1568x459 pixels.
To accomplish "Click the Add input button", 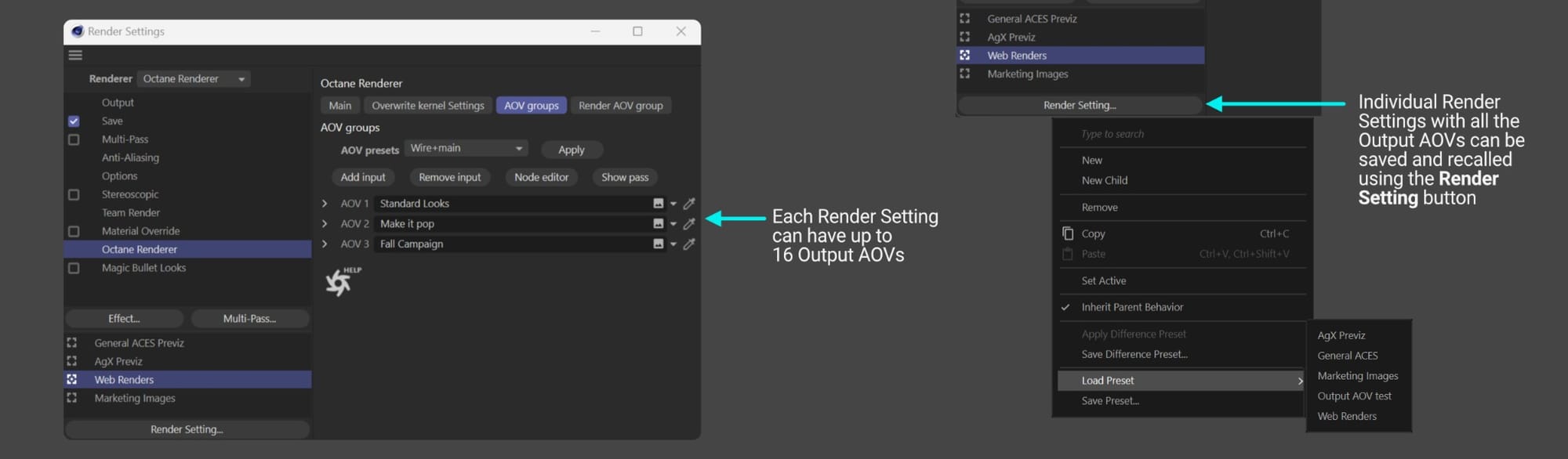I will click(x=363, y=178).
